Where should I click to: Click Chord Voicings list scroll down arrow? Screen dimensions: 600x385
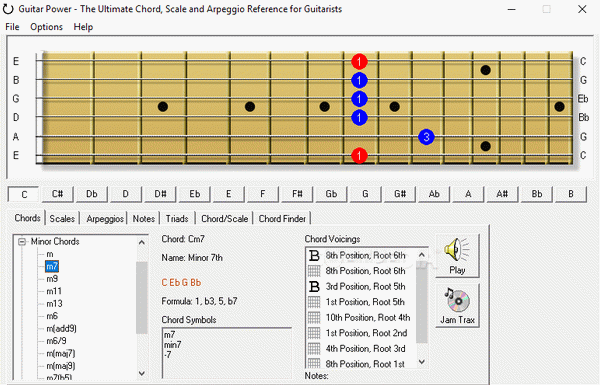422,362
